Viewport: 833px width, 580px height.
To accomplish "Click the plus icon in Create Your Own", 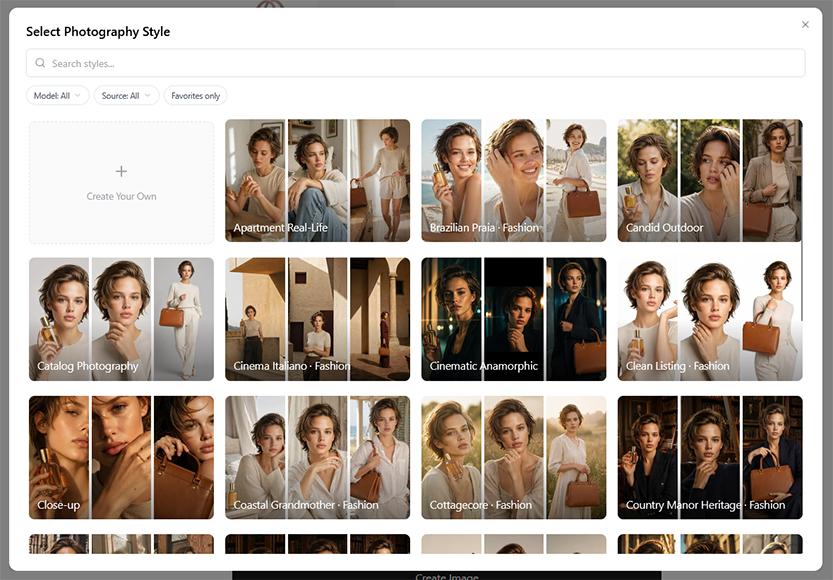I will coord(121,171).
